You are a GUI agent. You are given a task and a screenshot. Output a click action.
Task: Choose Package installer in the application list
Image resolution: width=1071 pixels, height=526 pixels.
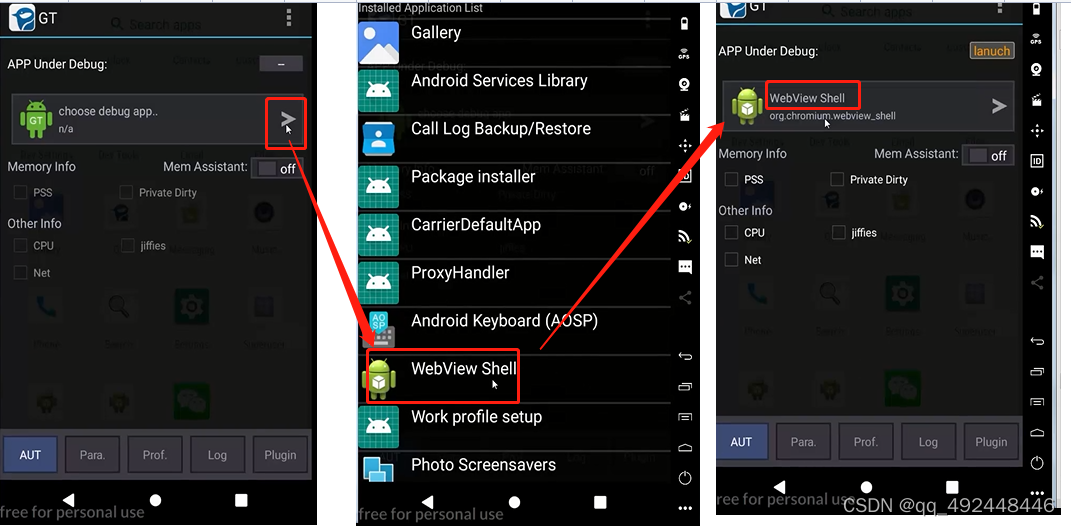[514, 186]
